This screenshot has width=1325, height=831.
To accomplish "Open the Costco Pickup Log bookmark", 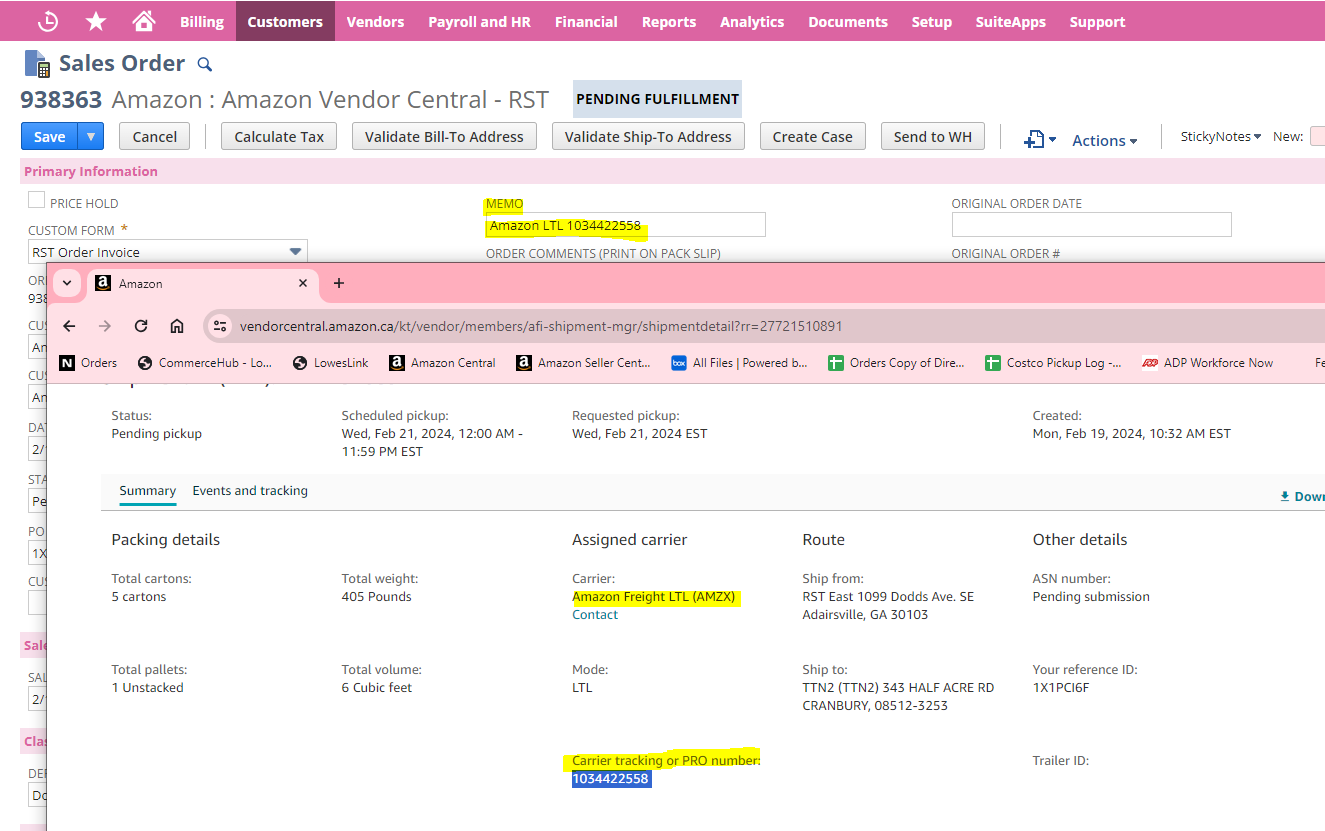I will click(1053, 363).
